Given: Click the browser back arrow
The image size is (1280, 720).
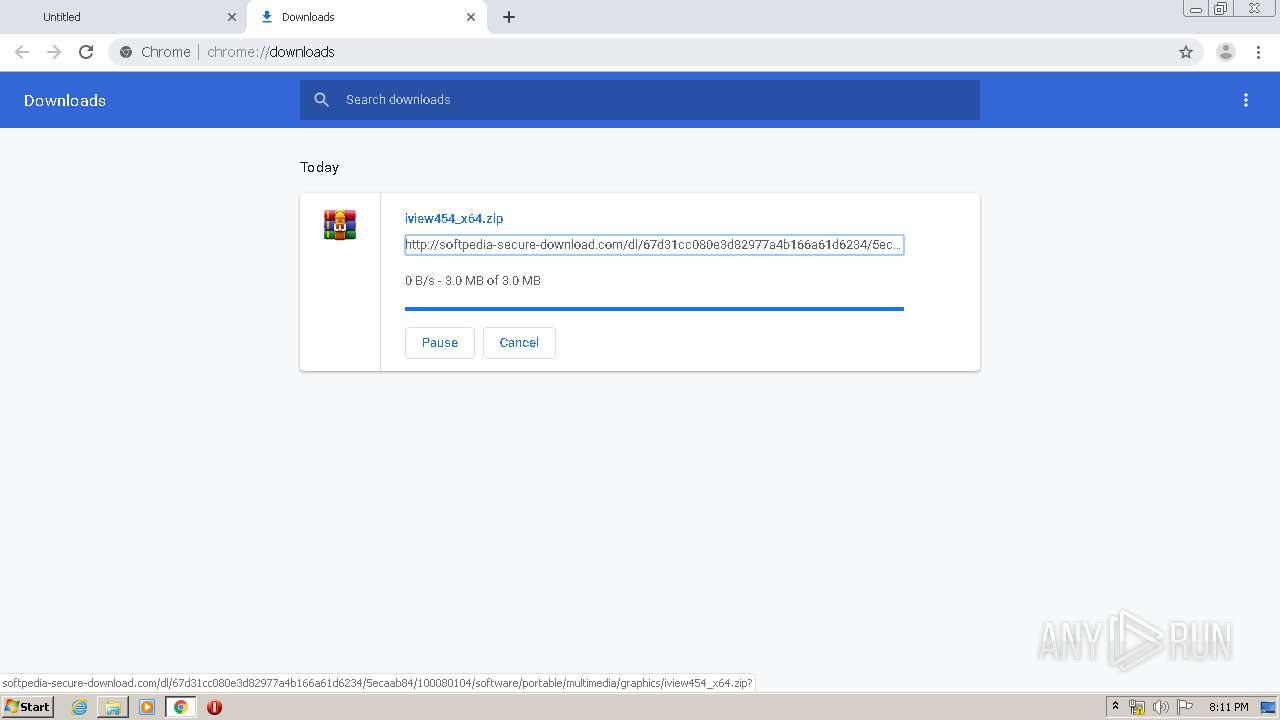Looking at the screenshot, I should point(22,52).
